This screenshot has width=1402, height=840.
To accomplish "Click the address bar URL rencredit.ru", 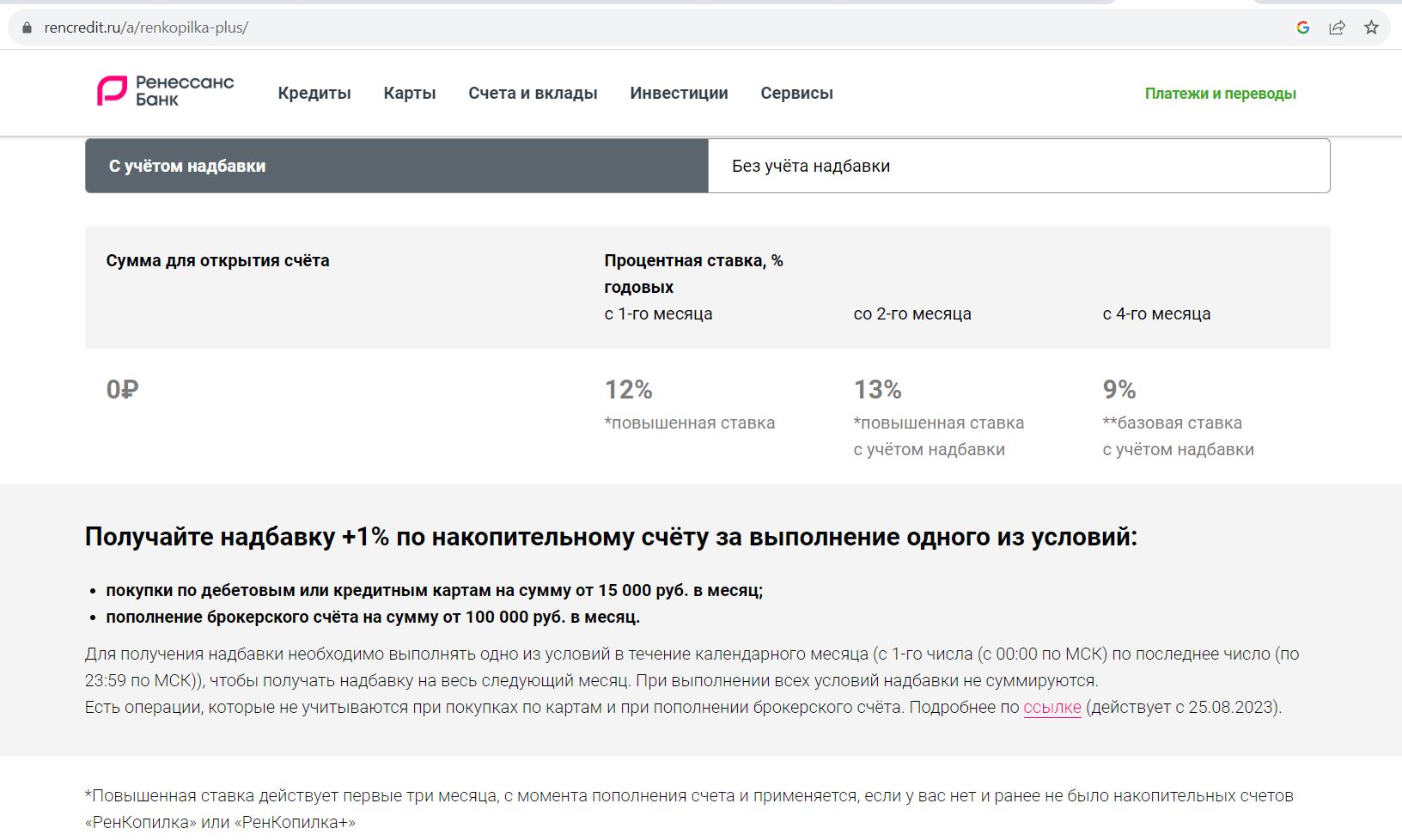I will pyautogui.click(x=146, y=27).
